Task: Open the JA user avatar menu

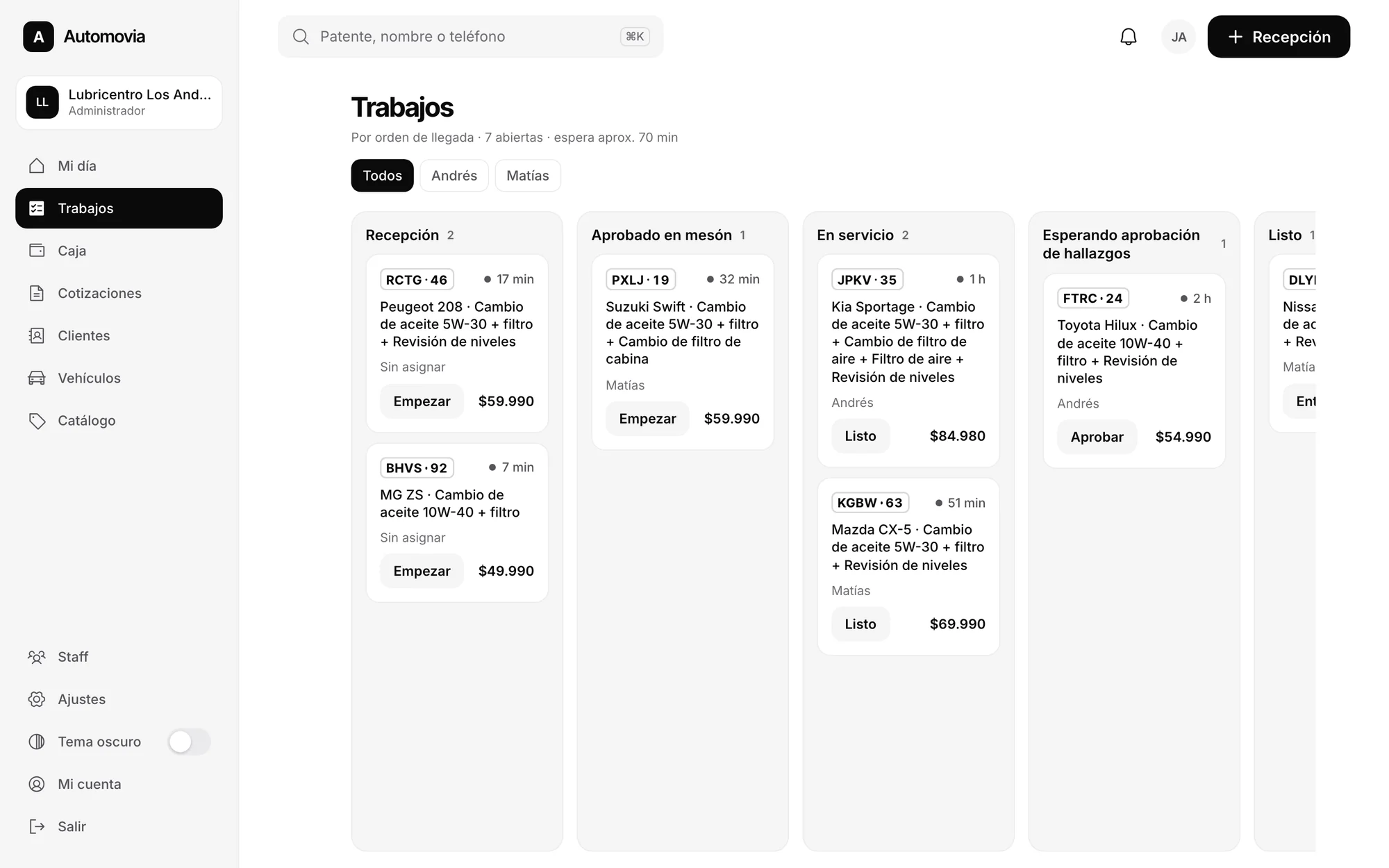Action: [1179, 37]
